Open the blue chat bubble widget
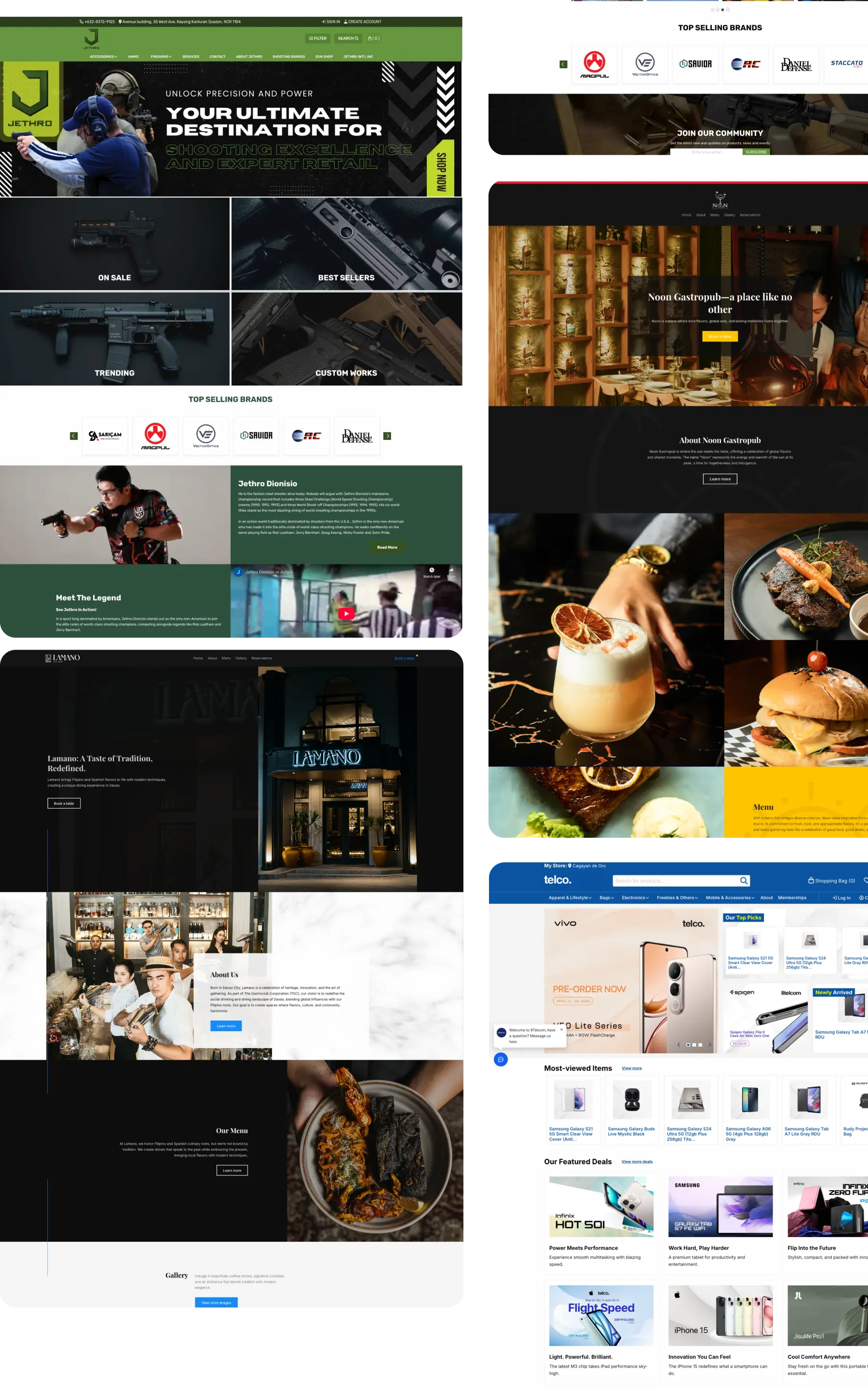Image resolution: width=868 pixels, height=1389 pixels. [501, 1060]
